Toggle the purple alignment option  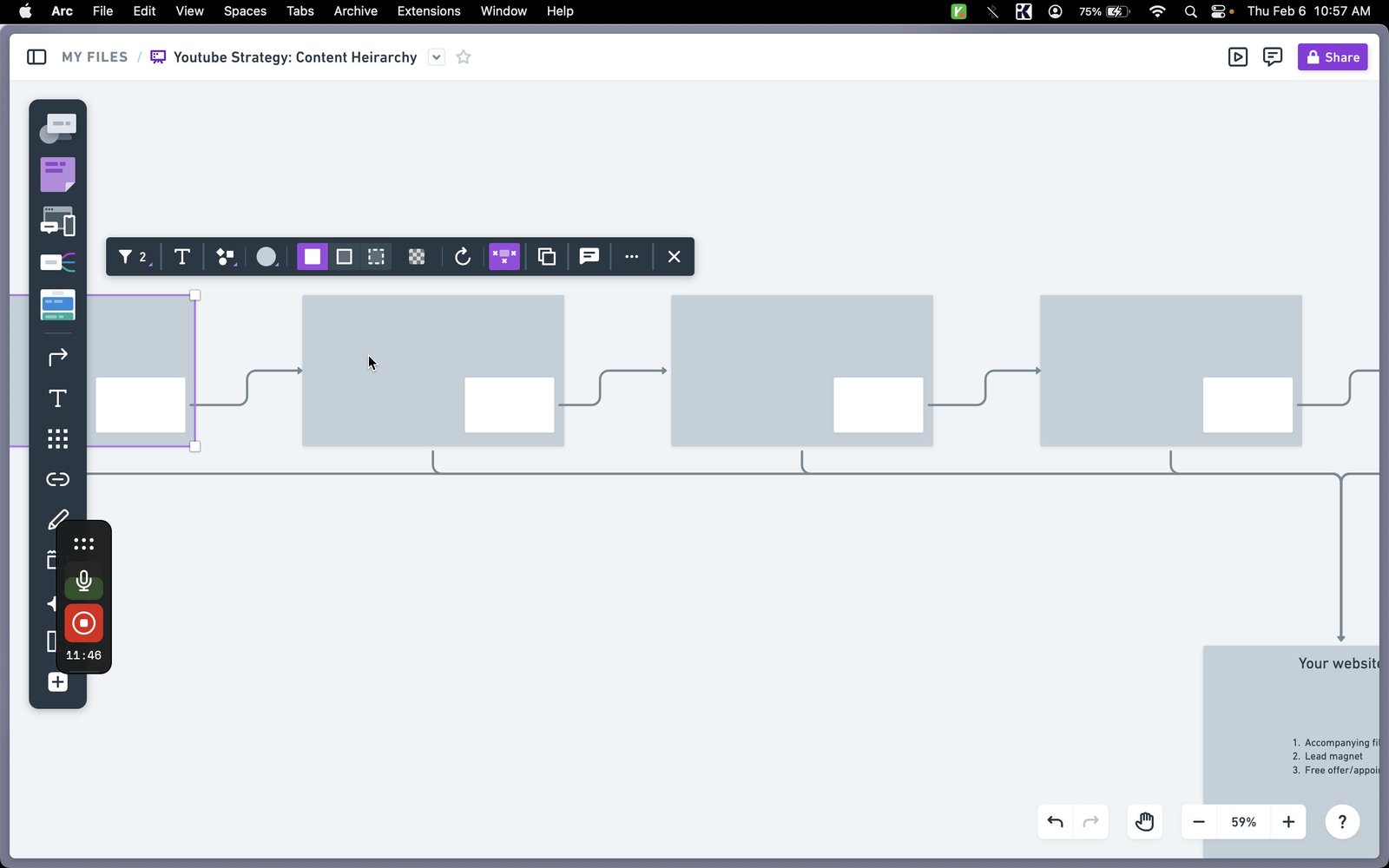click(504, 257)
